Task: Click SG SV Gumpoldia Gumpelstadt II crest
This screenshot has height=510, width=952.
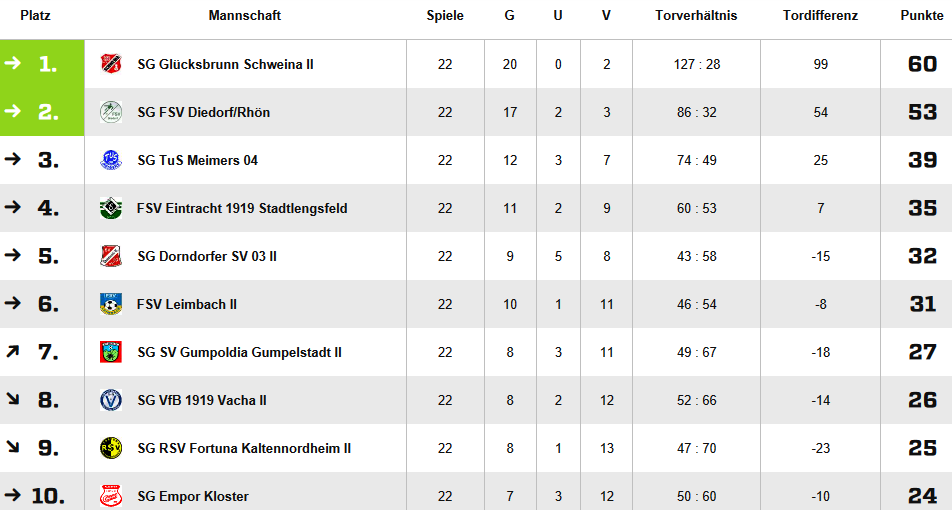Action: (x=110, y=352)
